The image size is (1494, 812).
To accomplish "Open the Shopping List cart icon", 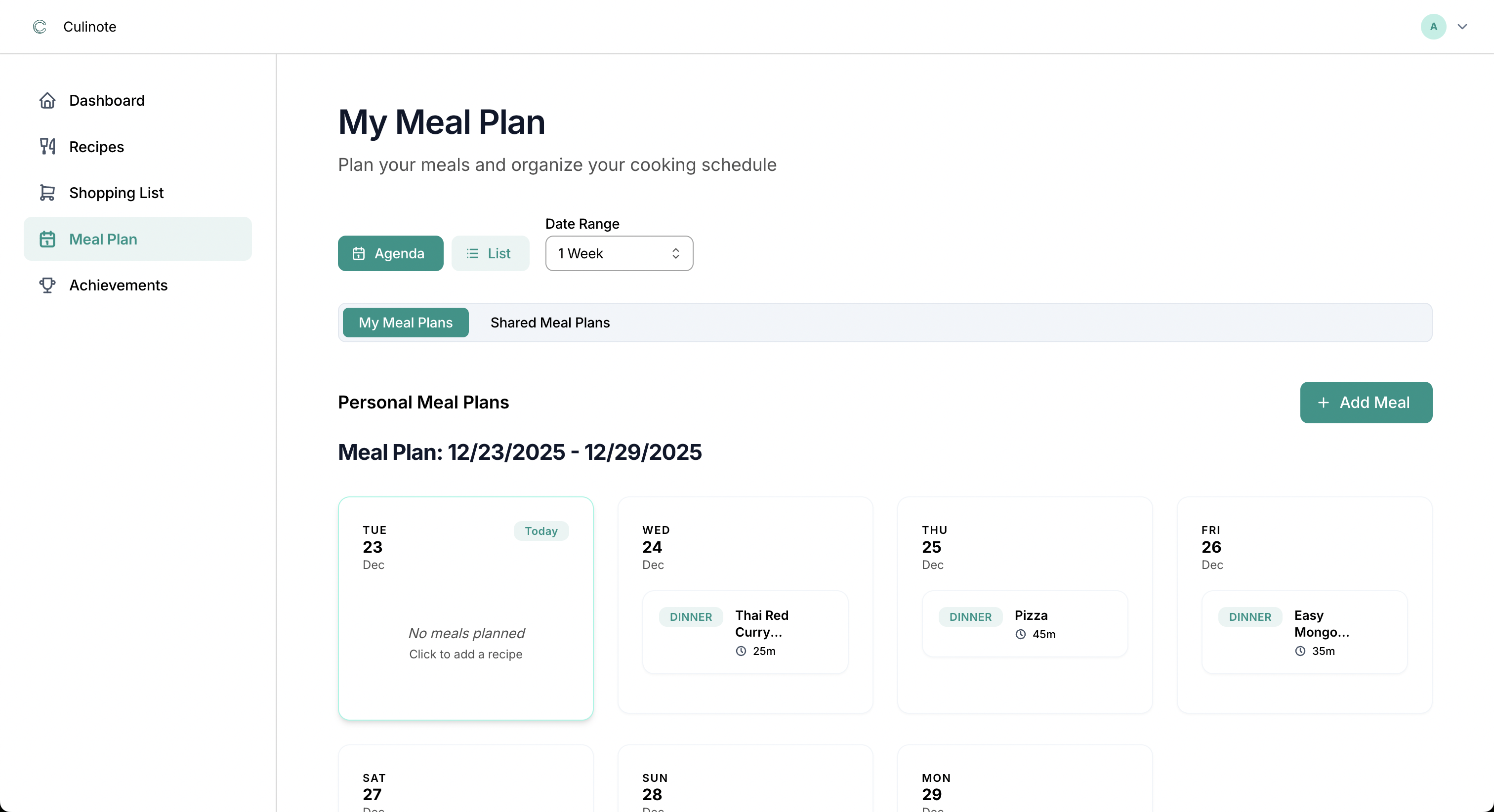I will click(47, 192).
